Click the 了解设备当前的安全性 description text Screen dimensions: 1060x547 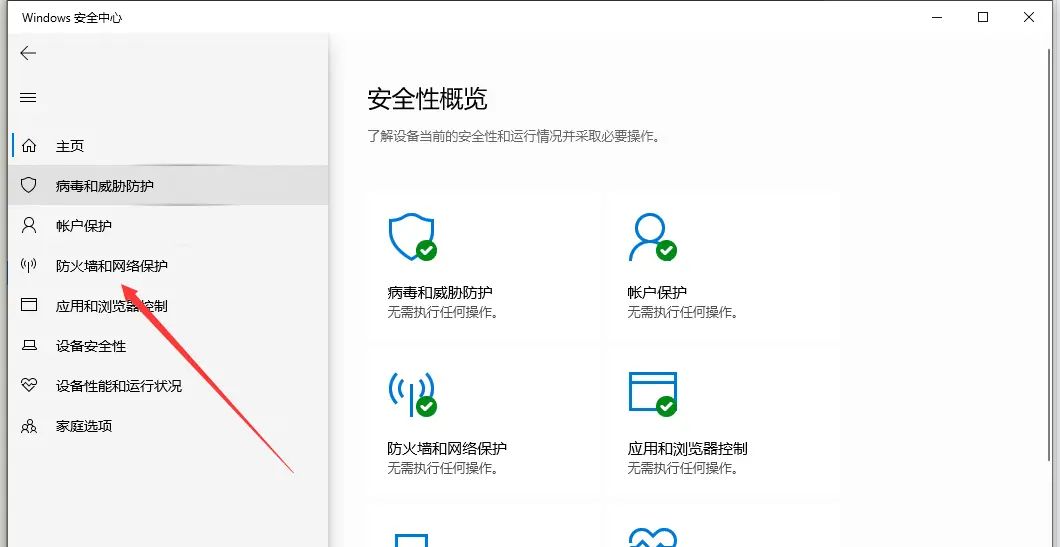point(513,136)
